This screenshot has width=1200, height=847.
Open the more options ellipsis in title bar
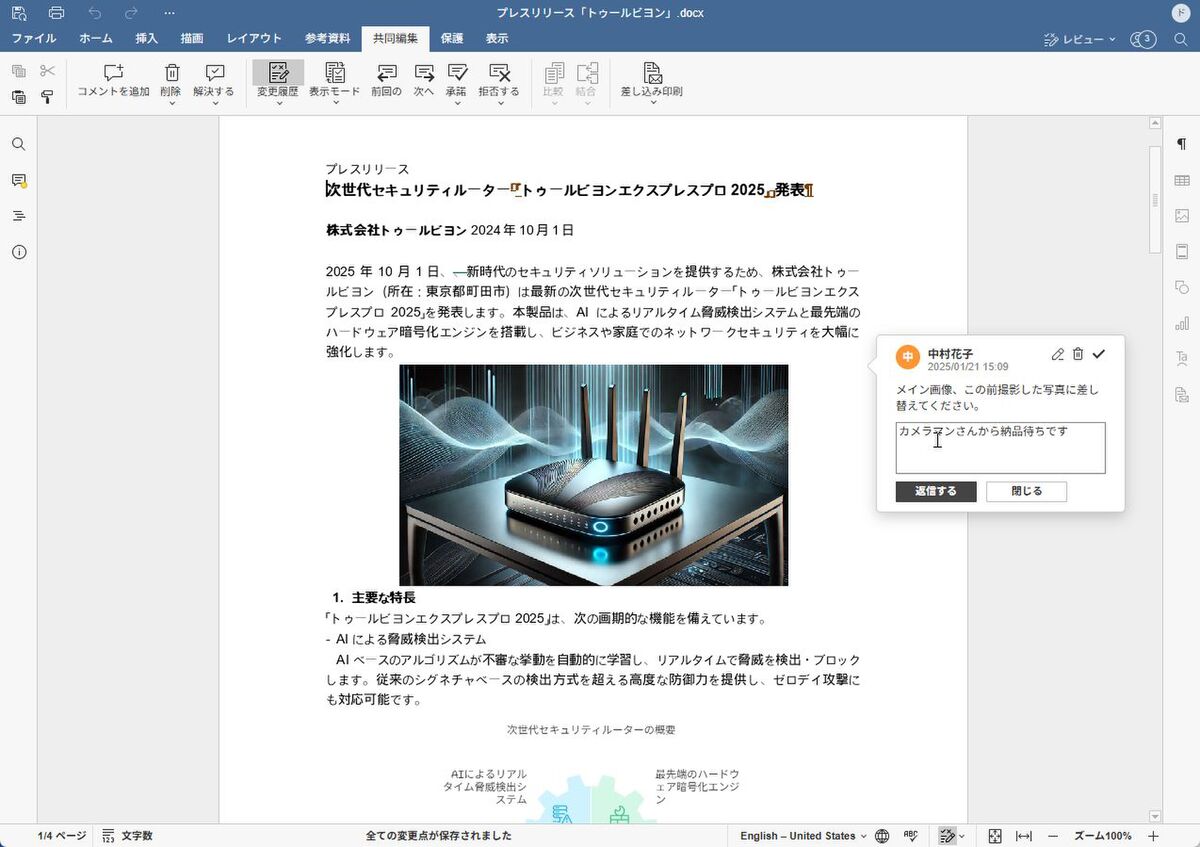[169, 13]
